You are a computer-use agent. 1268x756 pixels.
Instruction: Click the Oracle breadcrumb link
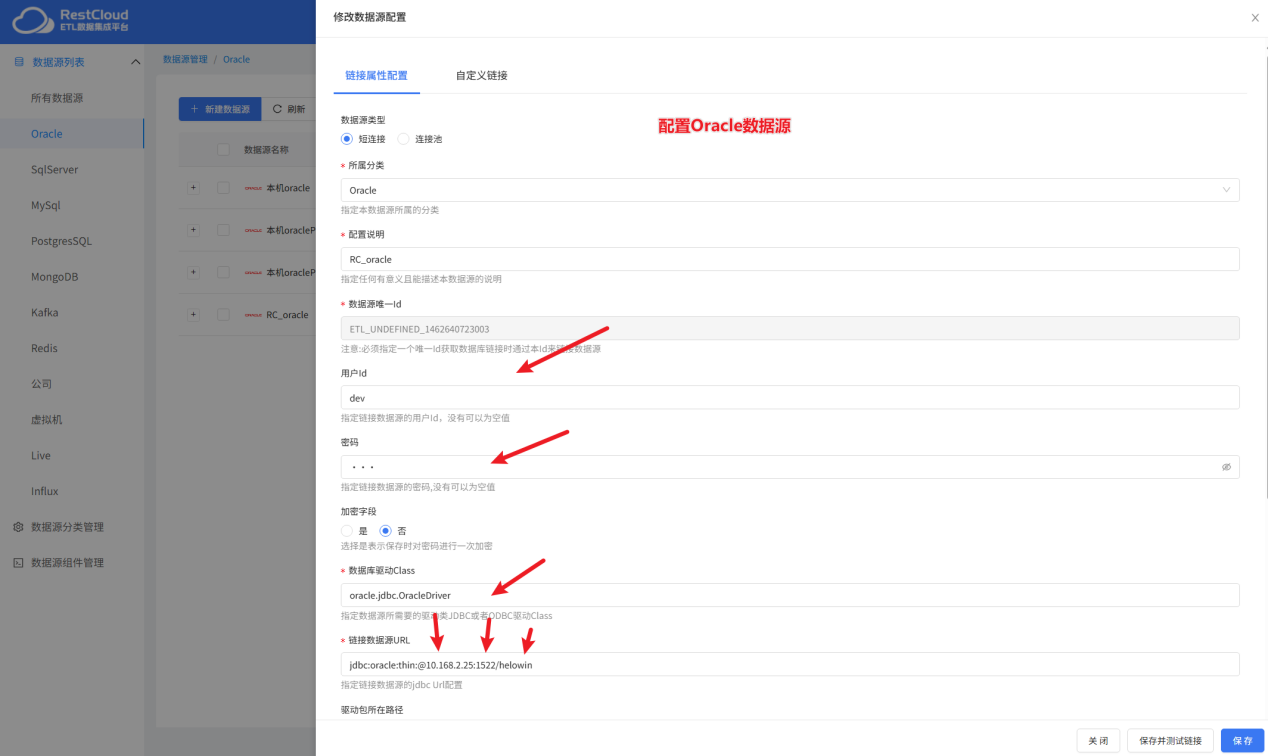pos(236,60)
